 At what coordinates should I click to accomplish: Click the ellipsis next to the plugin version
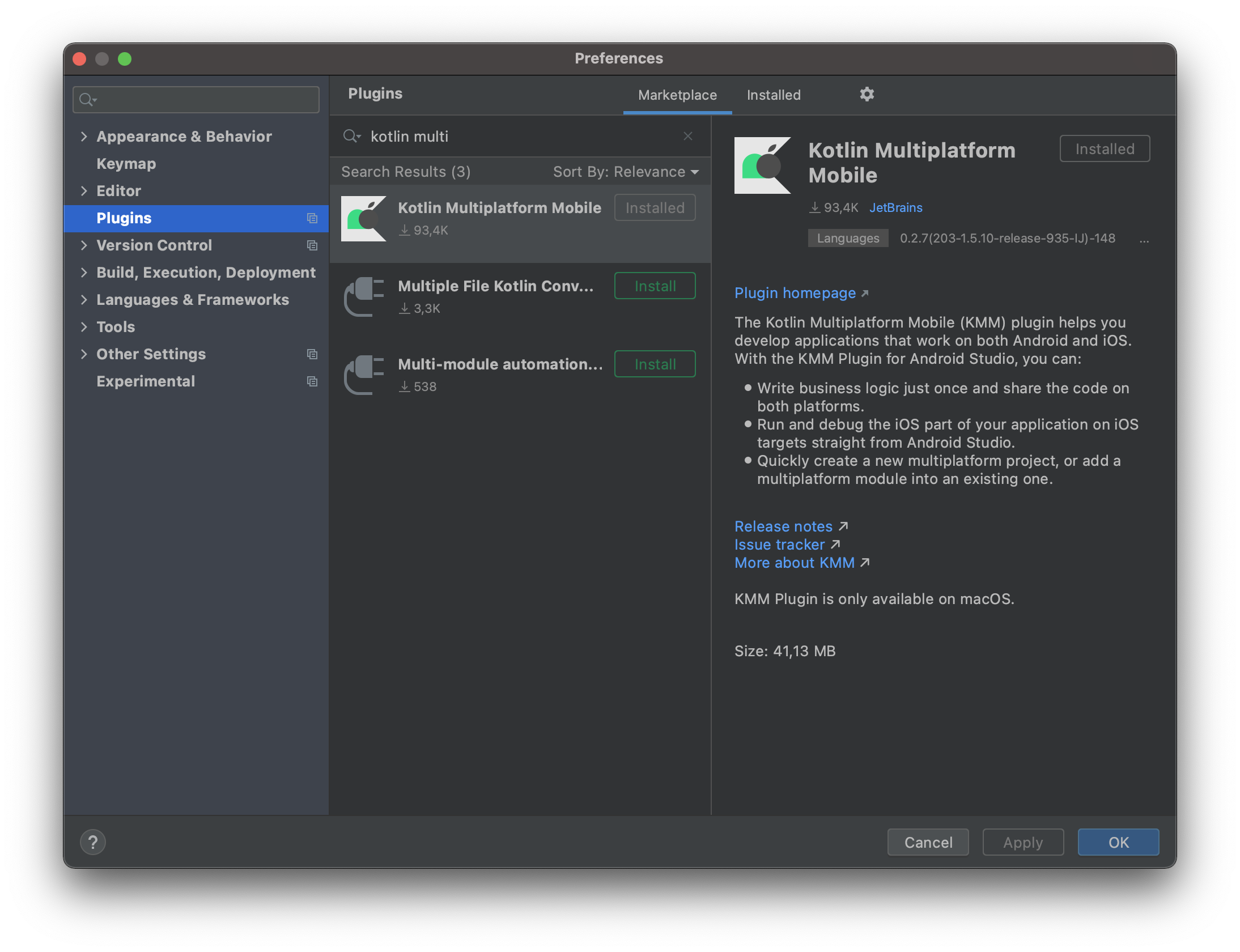[1144, 240]
